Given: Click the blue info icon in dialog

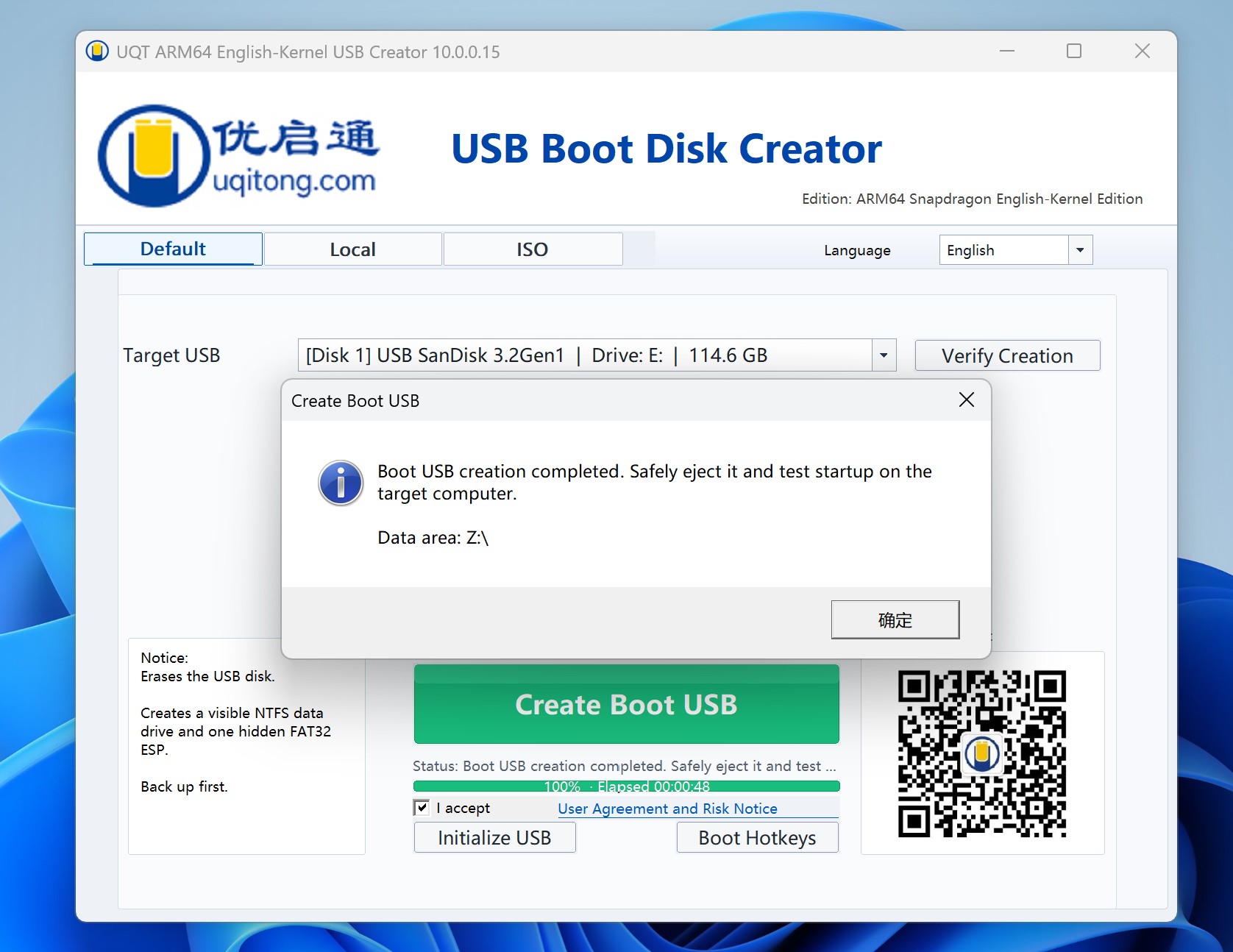Looking at the screenshot, I should (x=341, y=483).
